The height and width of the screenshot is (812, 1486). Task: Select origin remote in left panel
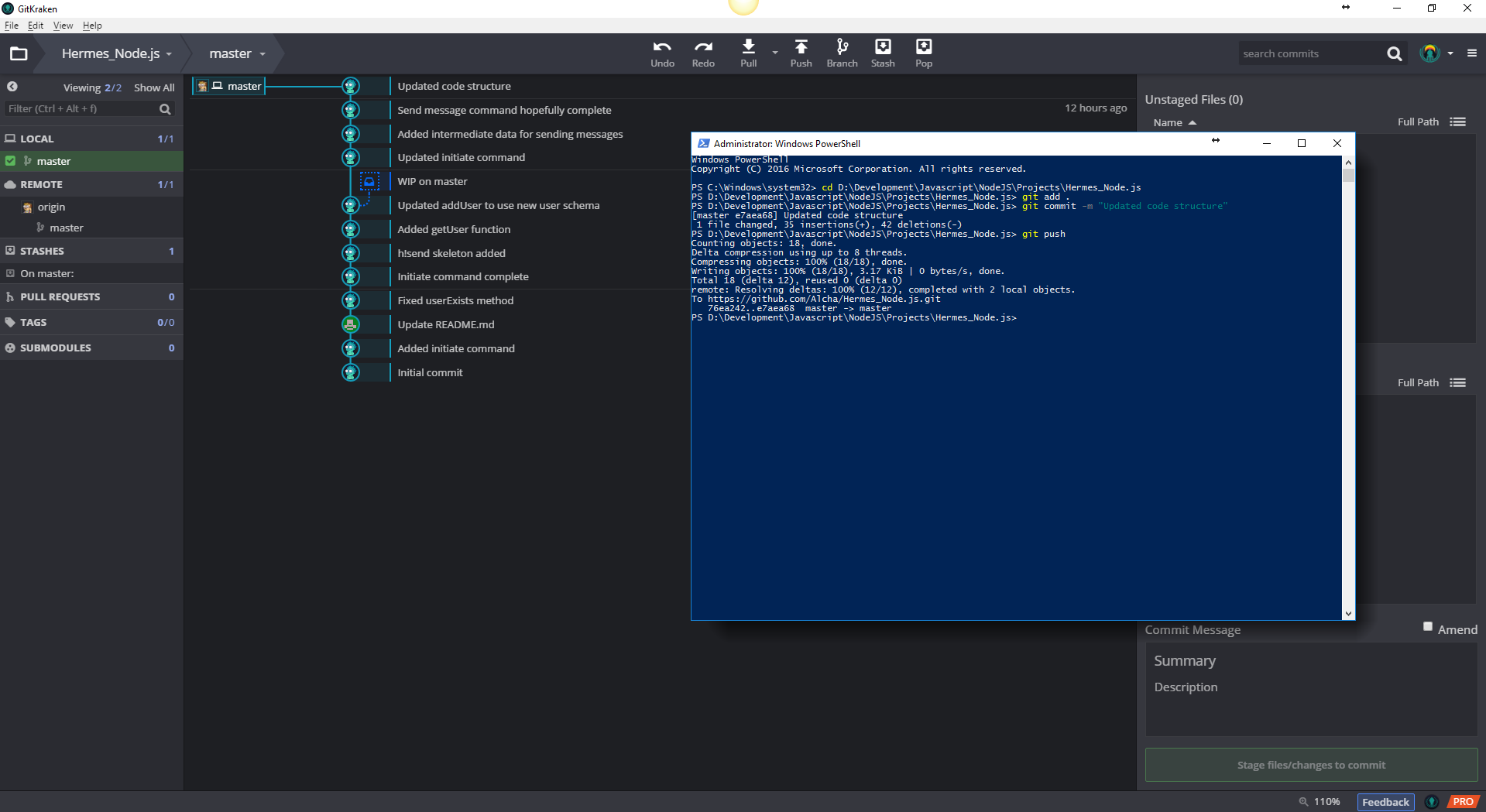click(51, 207)
